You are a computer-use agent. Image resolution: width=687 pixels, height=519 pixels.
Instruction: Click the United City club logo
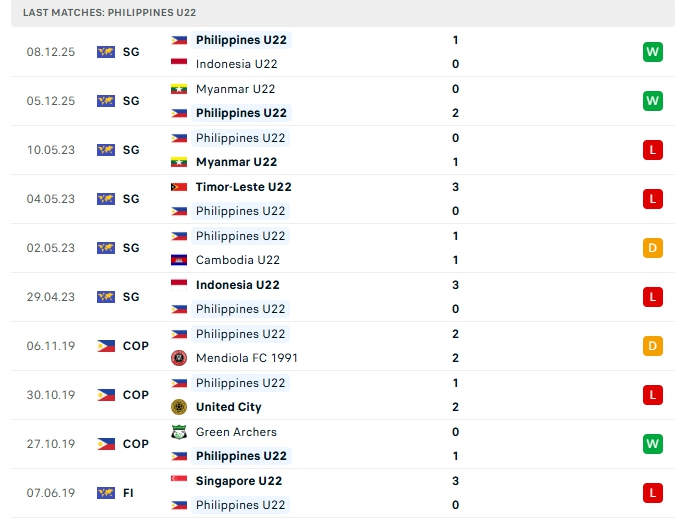[179, 407]
